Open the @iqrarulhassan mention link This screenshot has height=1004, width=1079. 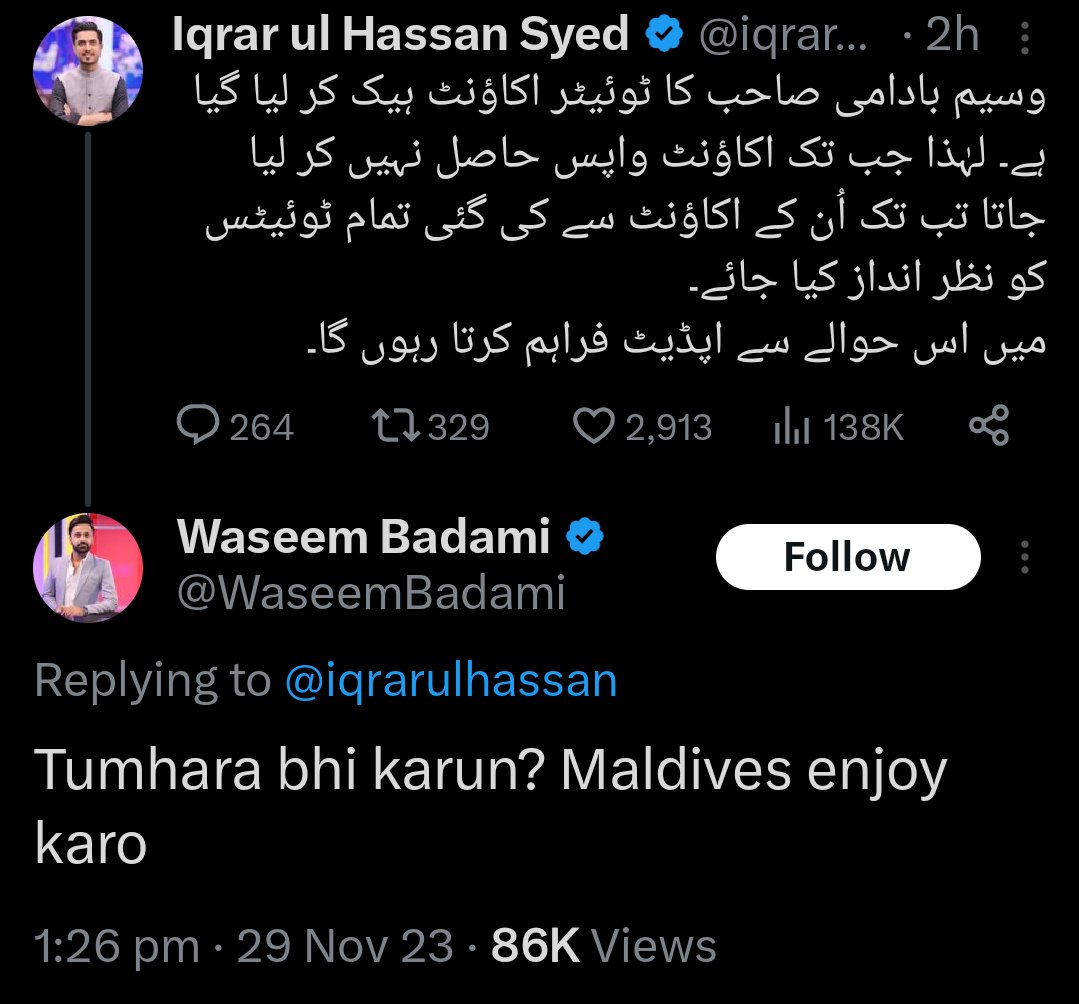coord(451,681)
